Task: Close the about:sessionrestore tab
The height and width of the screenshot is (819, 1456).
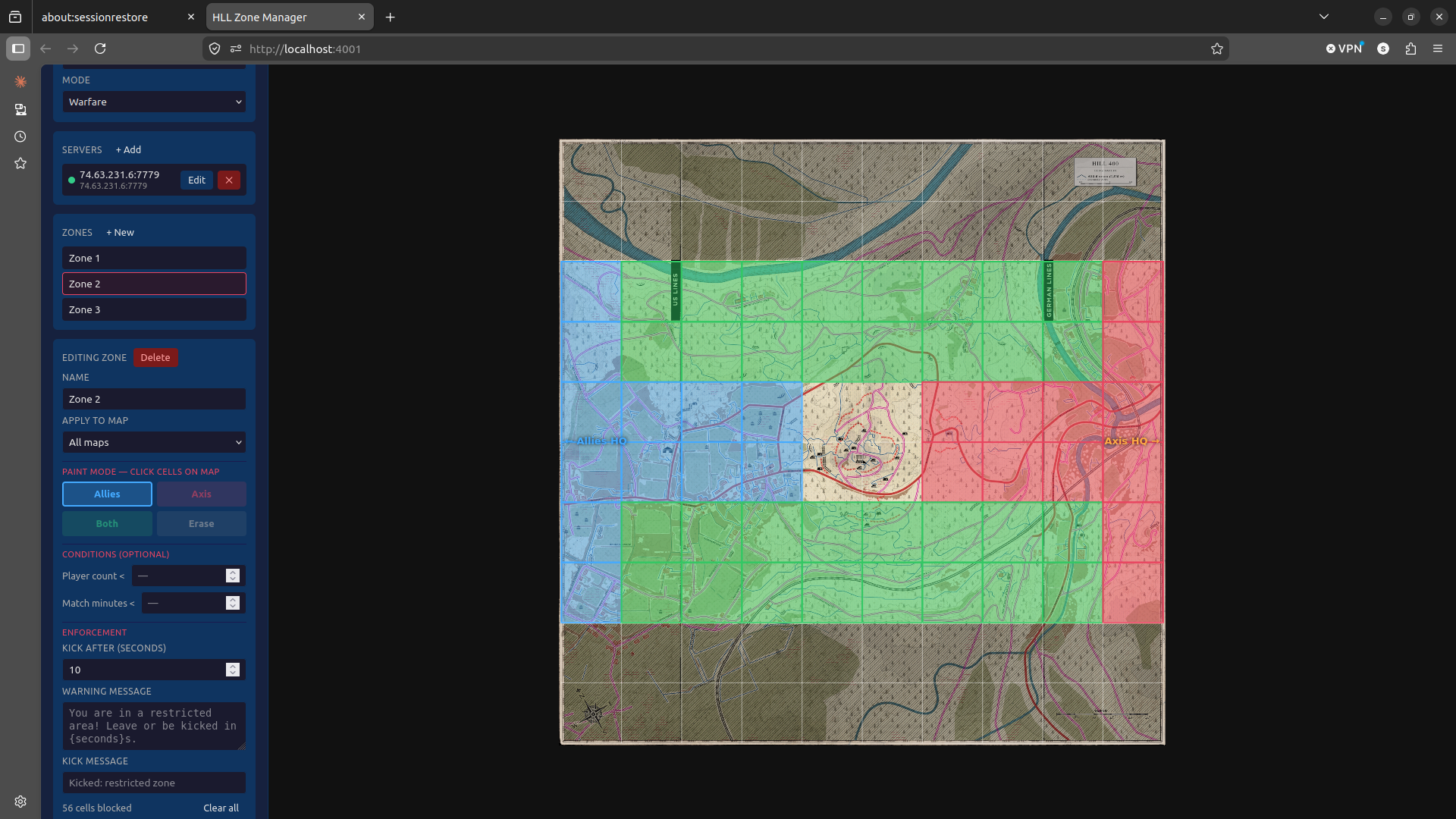Action: tap(191, 17)
